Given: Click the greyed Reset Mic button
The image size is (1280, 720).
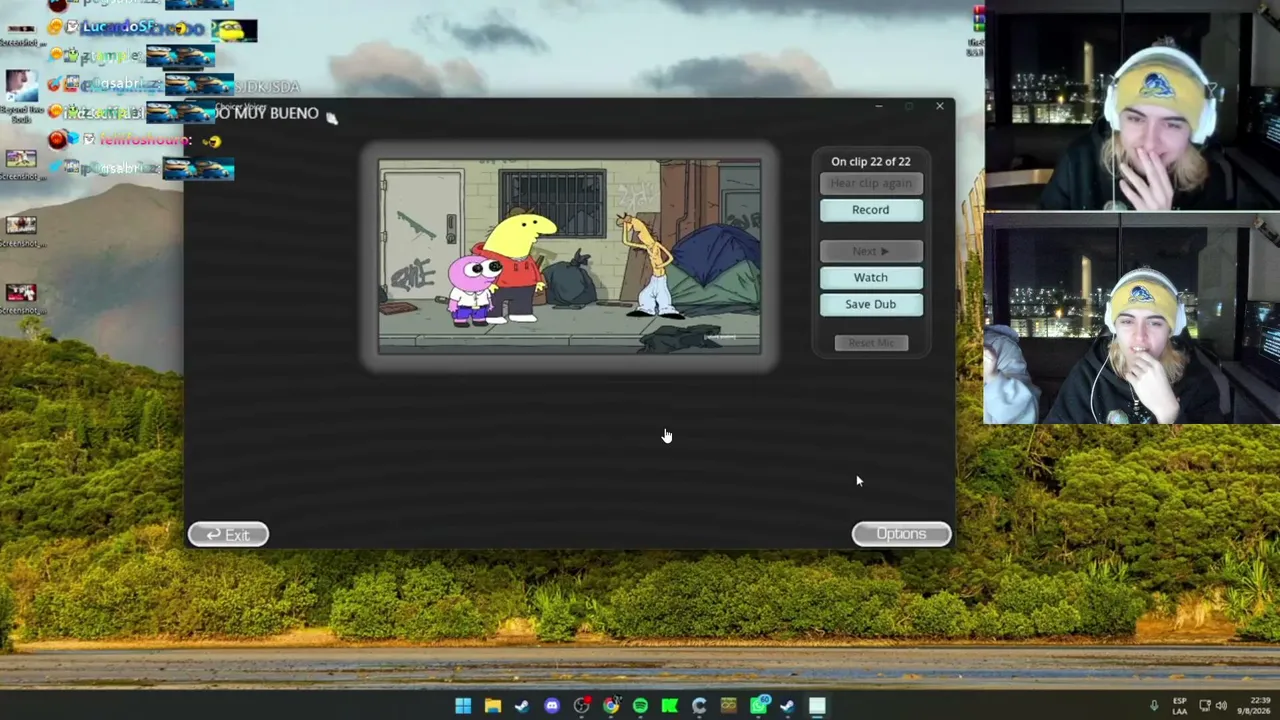Looking at the screenshot, I should [871, 343].
